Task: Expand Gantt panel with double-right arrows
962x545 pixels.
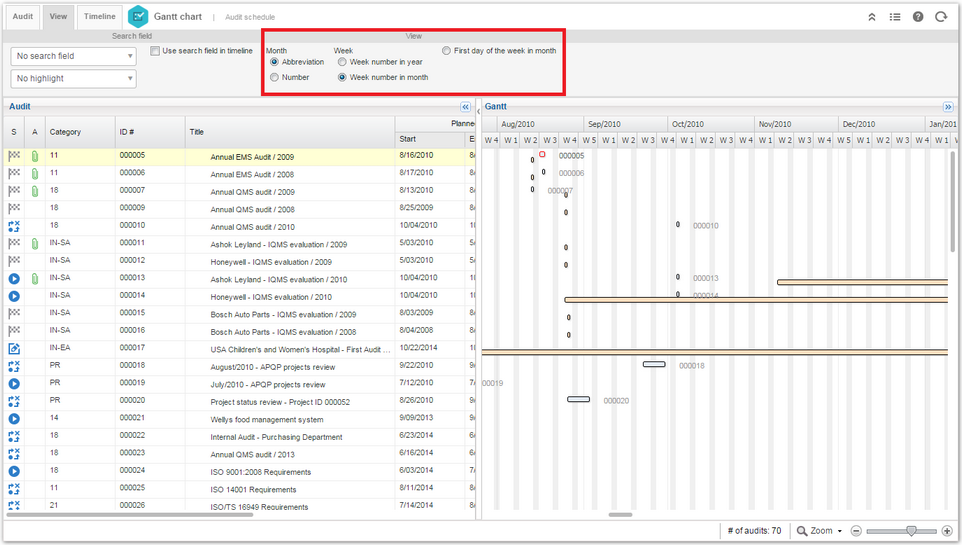Action: pos(949,107)
